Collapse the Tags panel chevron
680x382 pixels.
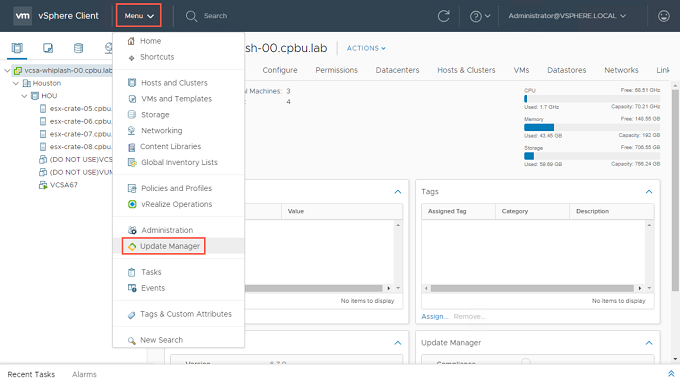pos(649,192)
